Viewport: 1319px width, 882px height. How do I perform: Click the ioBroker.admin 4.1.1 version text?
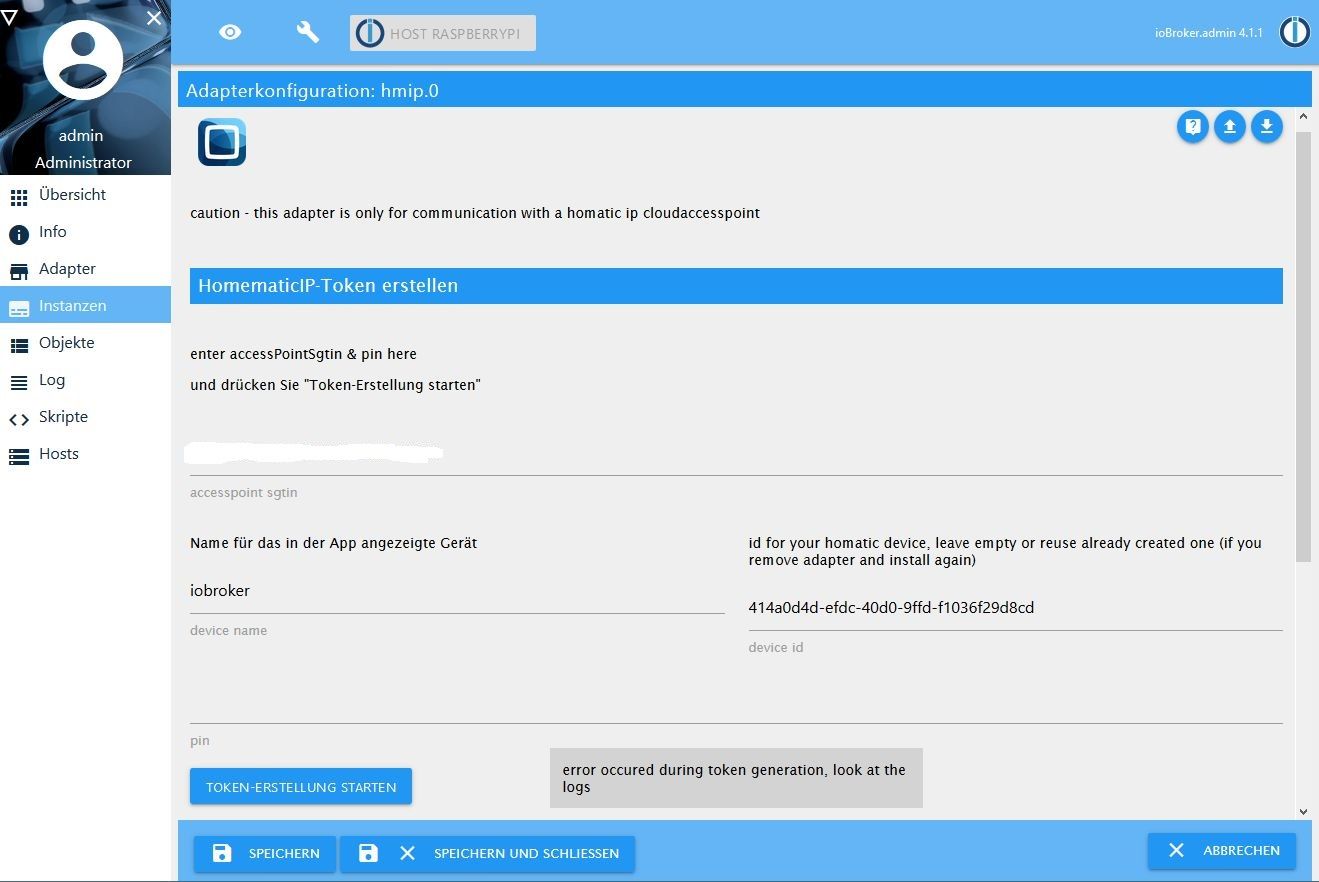[1208, 33]
